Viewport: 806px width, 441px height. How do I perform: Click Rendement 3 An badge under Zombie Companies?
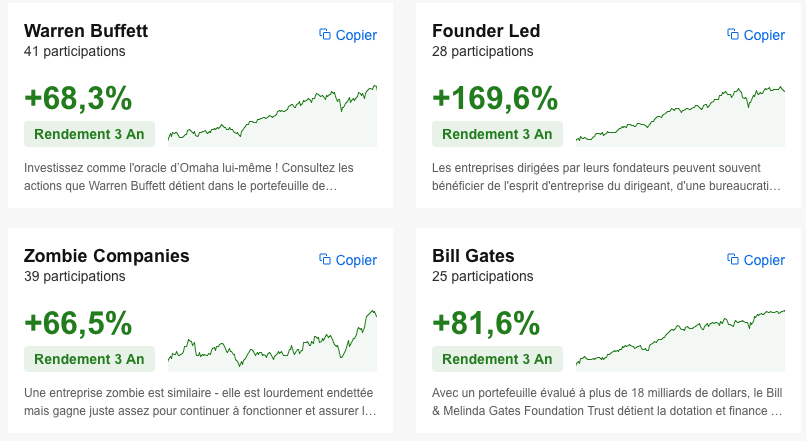click(x=89, y=359)
